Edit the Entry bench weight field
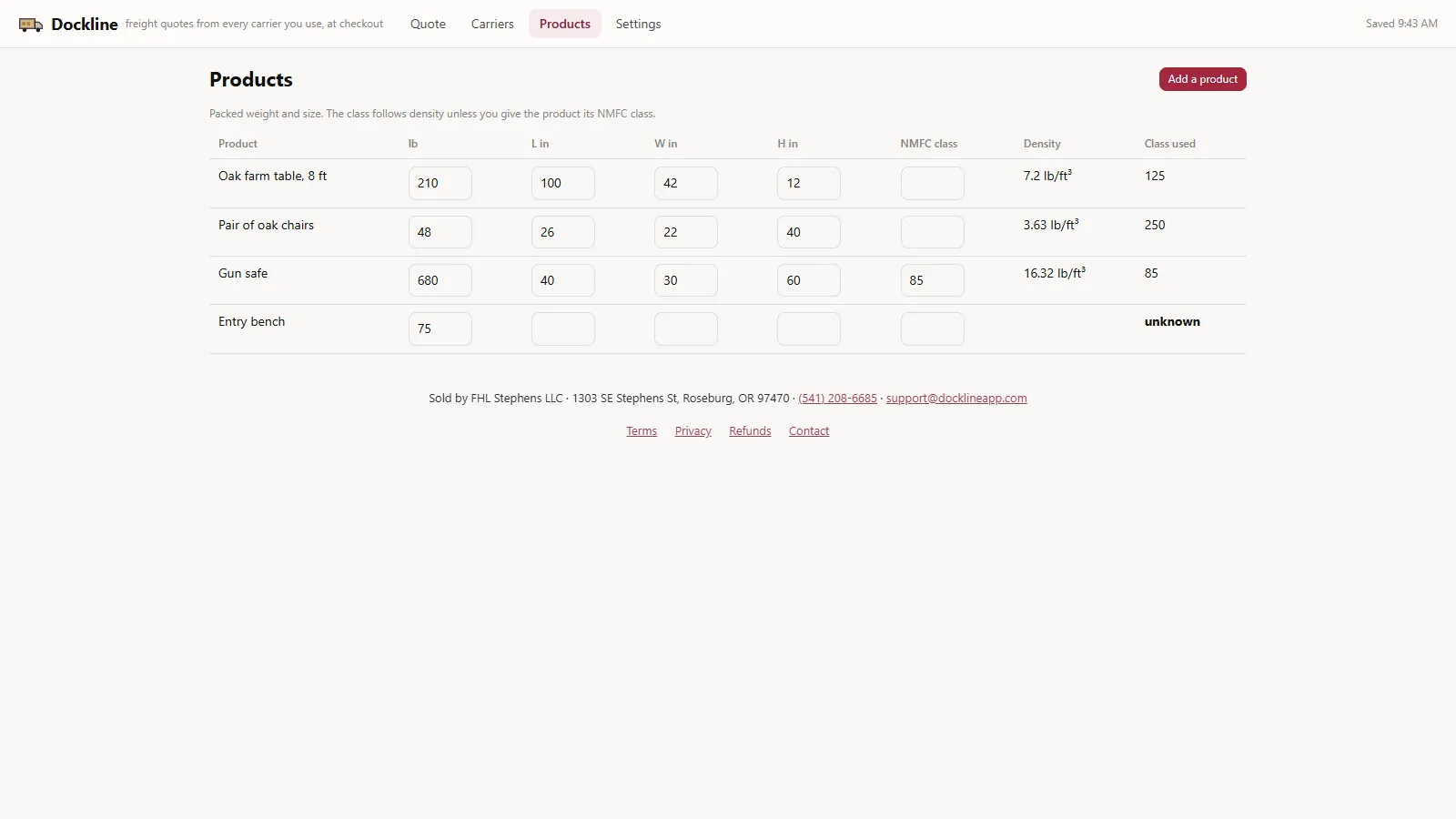The width and height of the screenshot is (1456, 819). point(440,329)
